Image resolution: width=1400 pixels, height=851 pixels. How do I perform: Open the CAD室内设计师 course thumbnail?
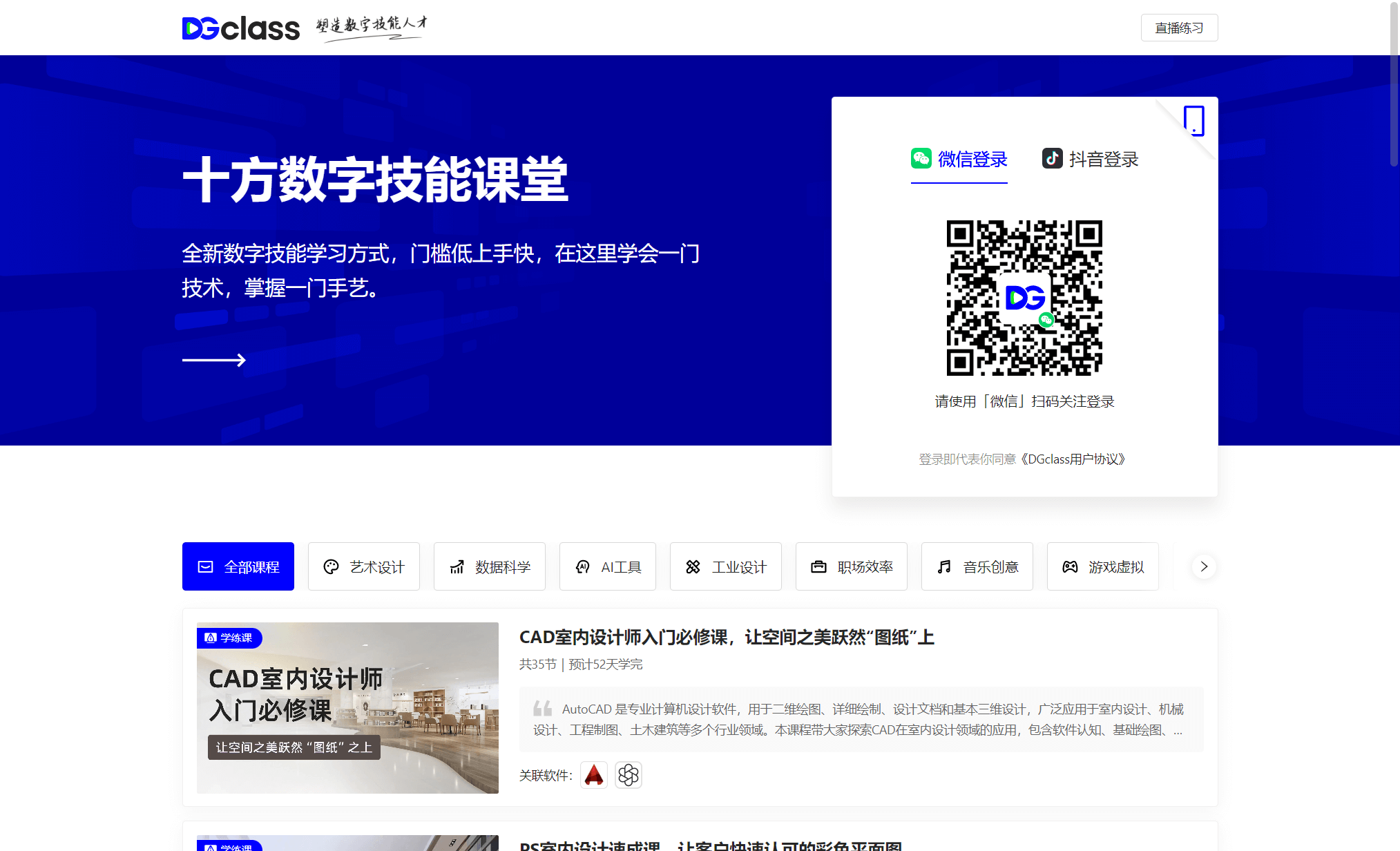tap(347, 708)
